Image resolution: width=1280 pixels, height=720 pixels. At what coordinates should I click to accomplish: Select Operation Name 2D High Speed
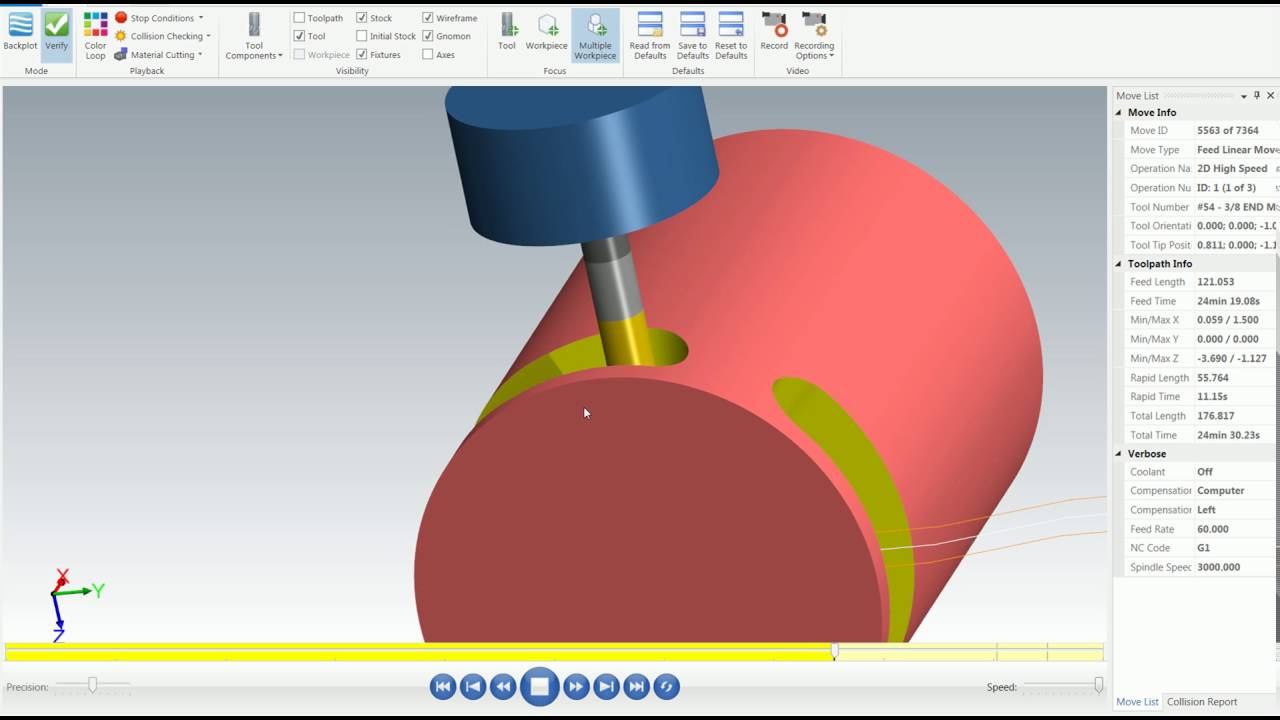click(x=1232, y=169)
